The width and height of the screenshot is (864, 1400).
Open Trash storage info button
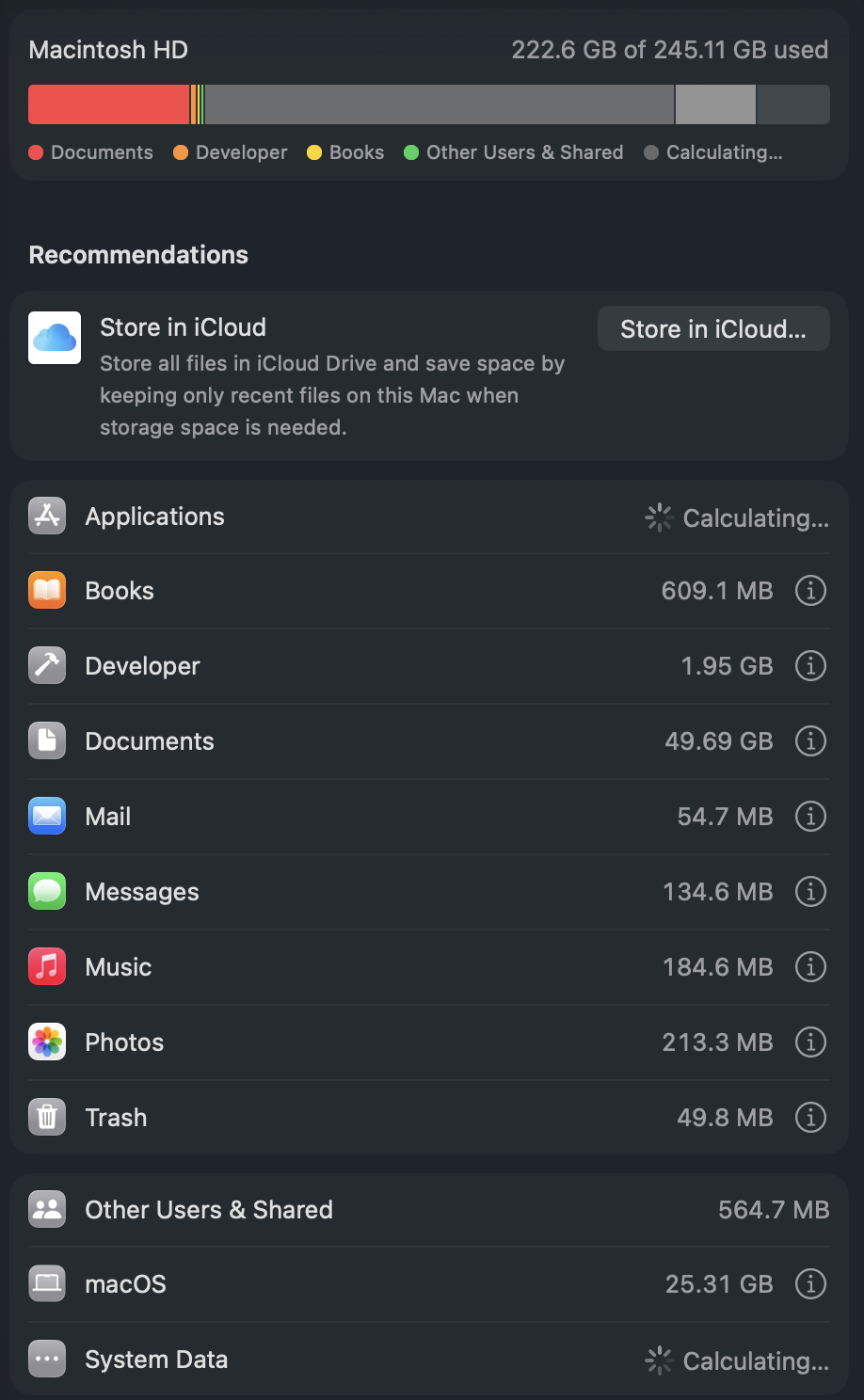pyautogui.click(x=810, y=1118)
